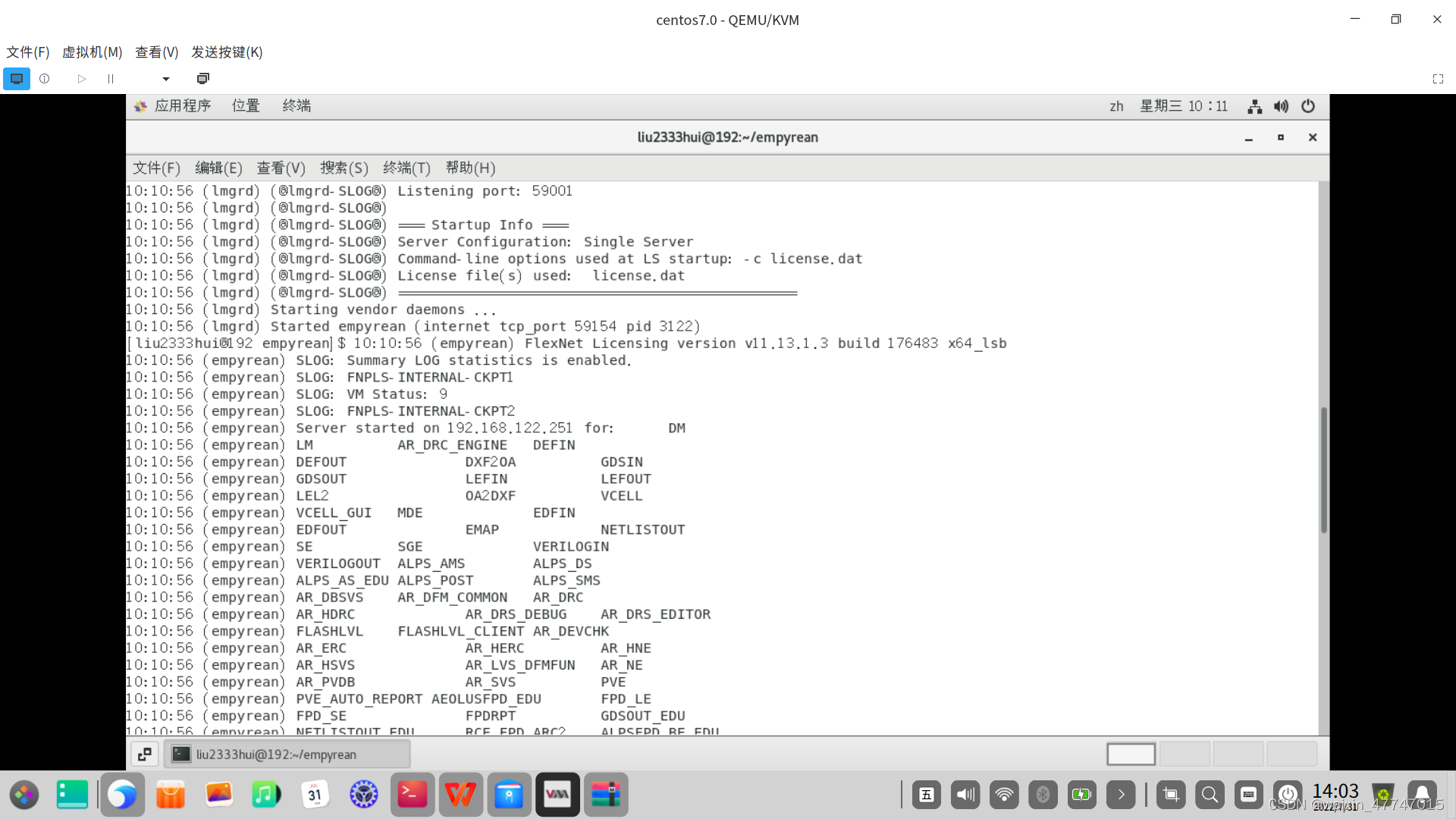The width and height of the screenshot is (1456, 819).
Task: Click the terminal's vertical scrollbar
Action: pyautogui.click(x=1323, y=470)
